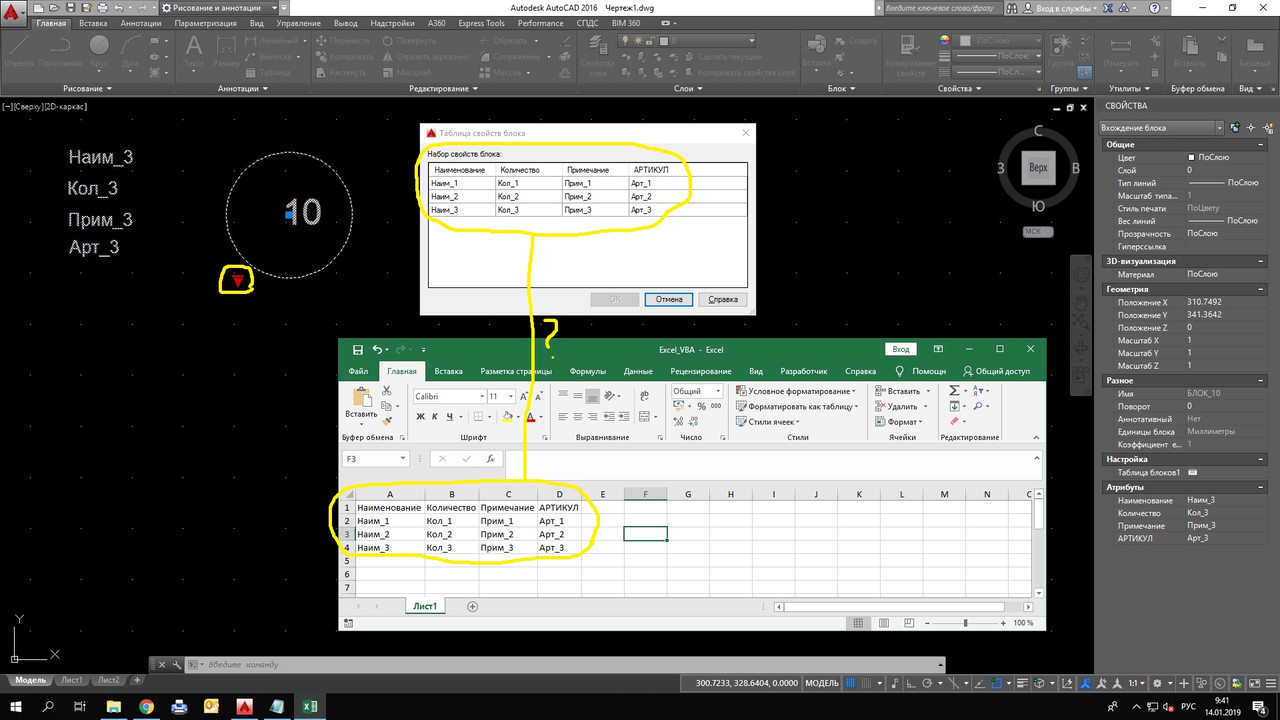Switch to Excel "Вставка" tab

point(449,371)
